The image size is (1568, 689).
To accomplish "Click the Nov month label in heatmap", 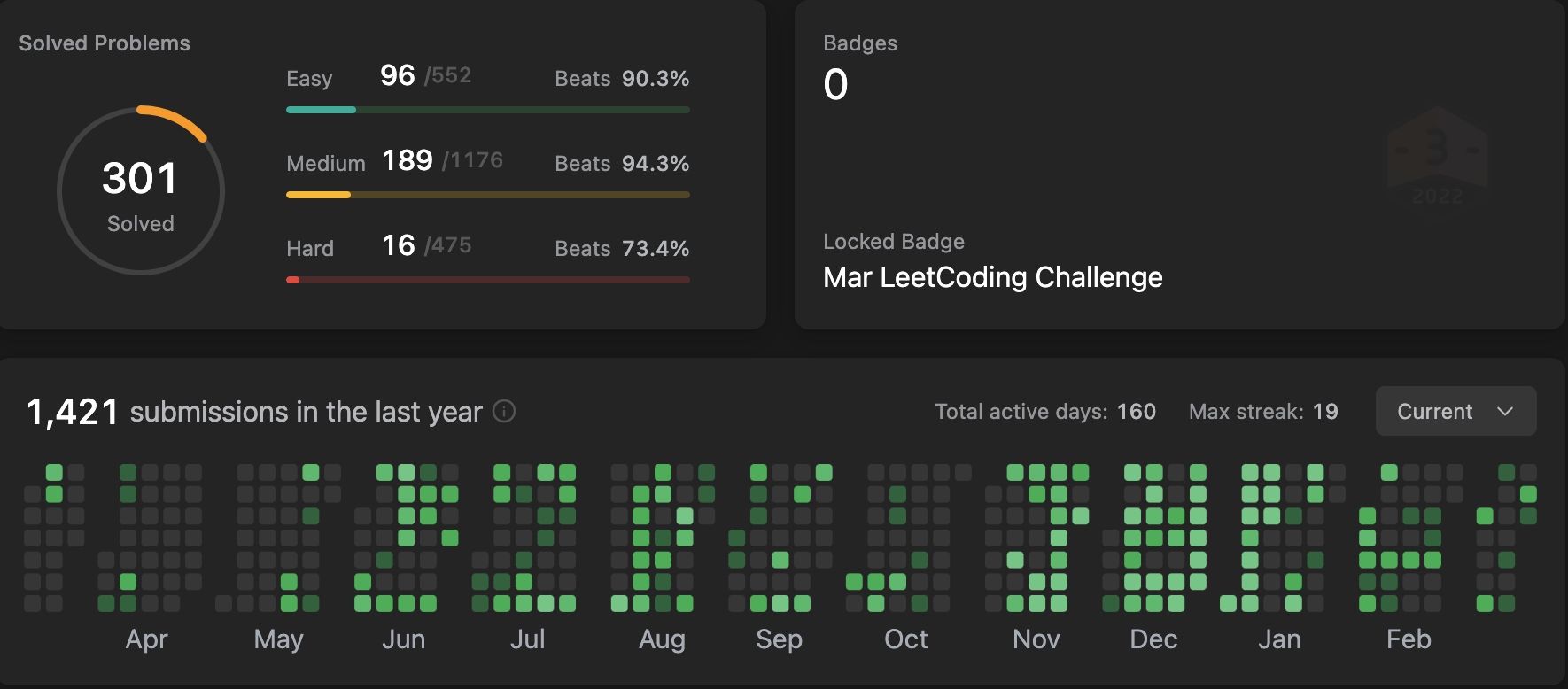I will (x=1036, y=639).
